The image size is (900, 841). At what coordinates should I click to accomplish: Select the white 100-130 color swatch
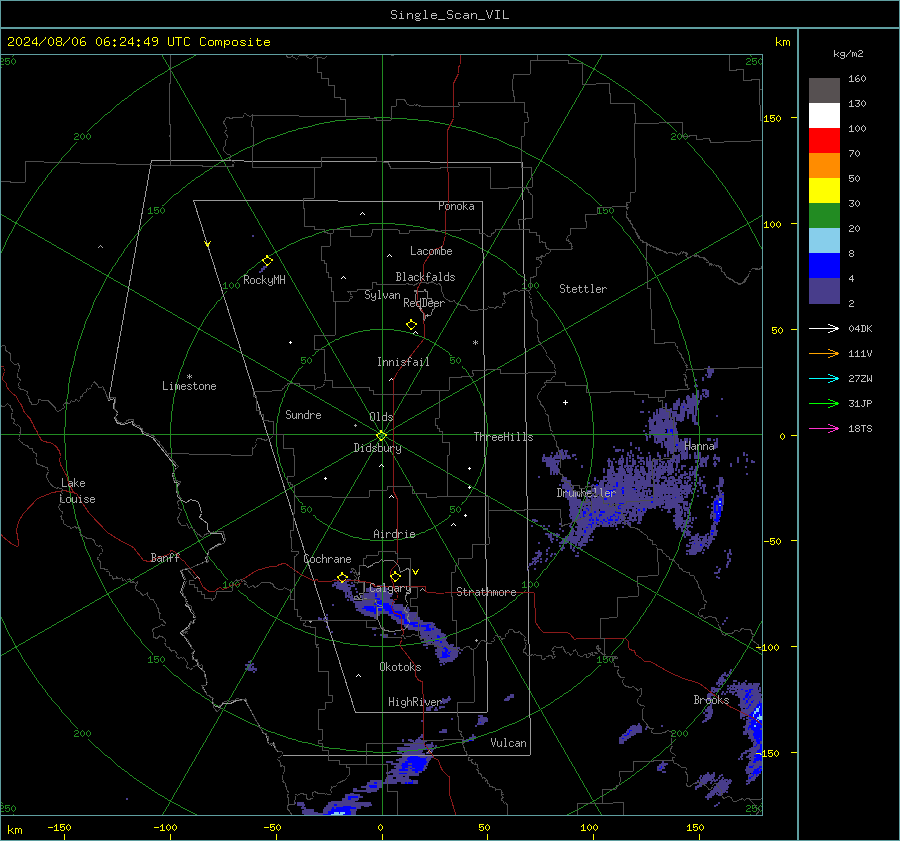pos(824,115)
